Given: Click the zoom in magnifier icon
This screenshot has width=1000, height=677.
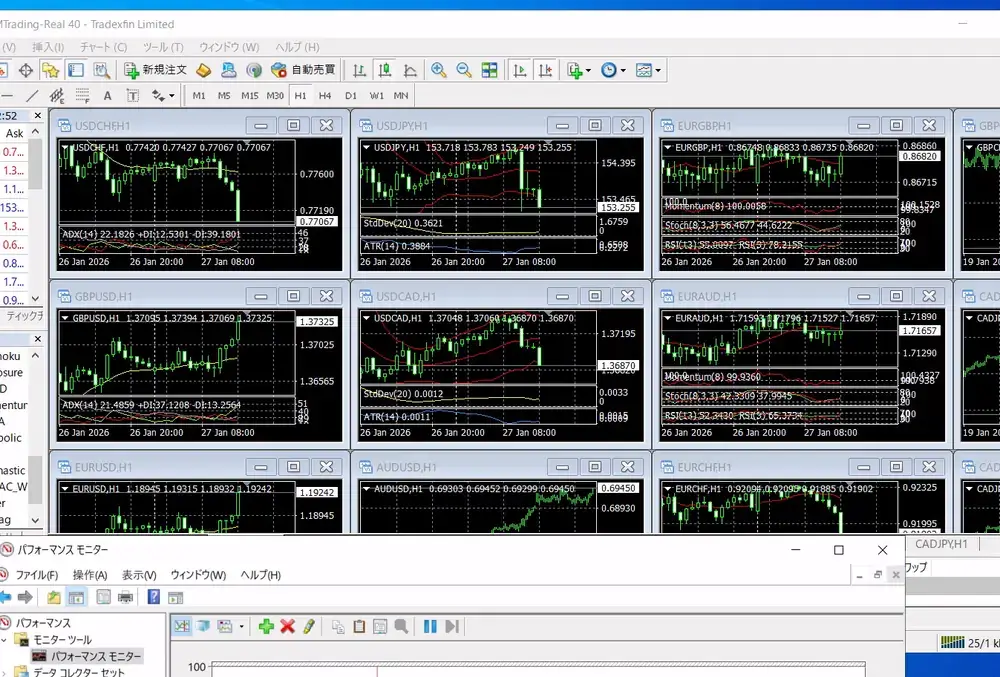Looking at the screenshot, I should [438, 70].
